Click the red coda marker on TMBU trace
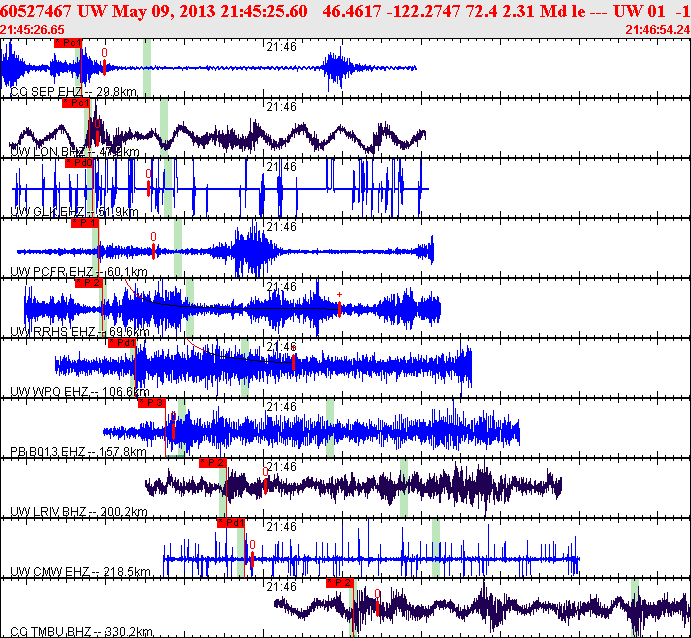 coord(377,608)
